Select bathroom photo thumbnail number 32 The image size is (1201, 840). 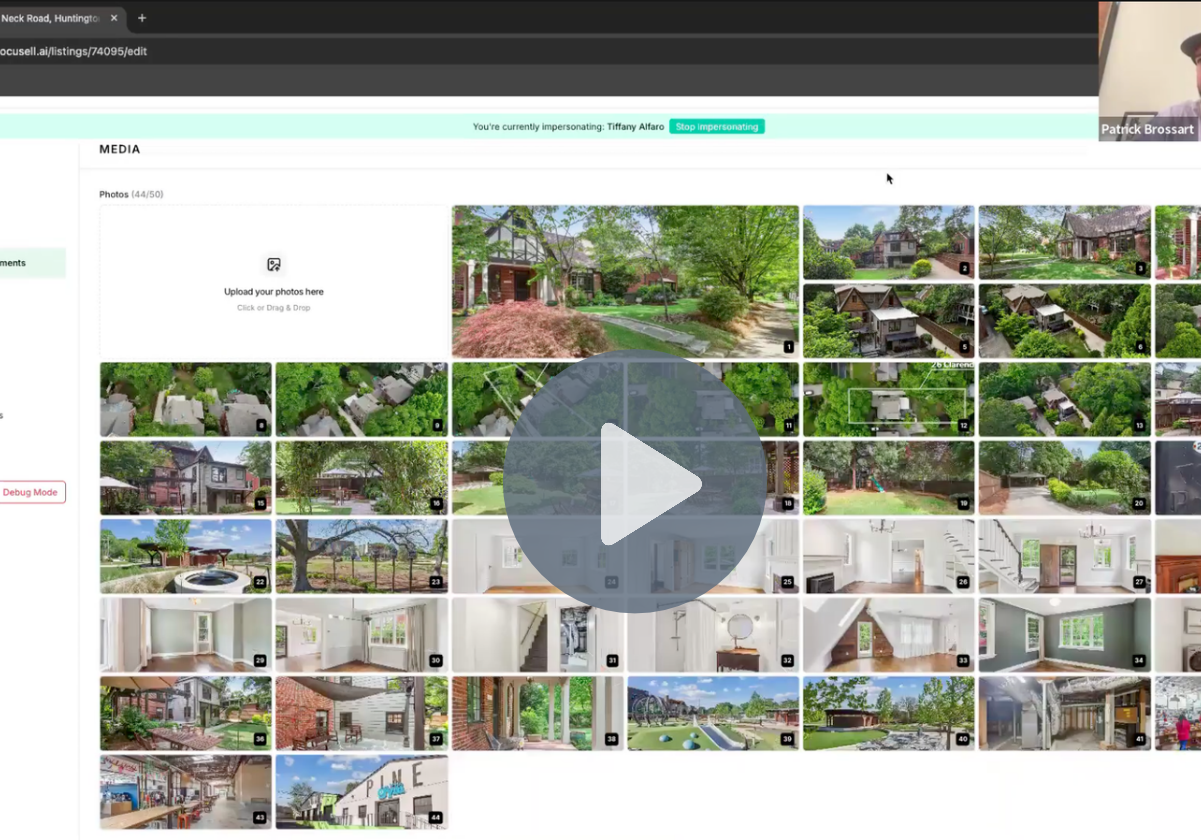point(713,635)
